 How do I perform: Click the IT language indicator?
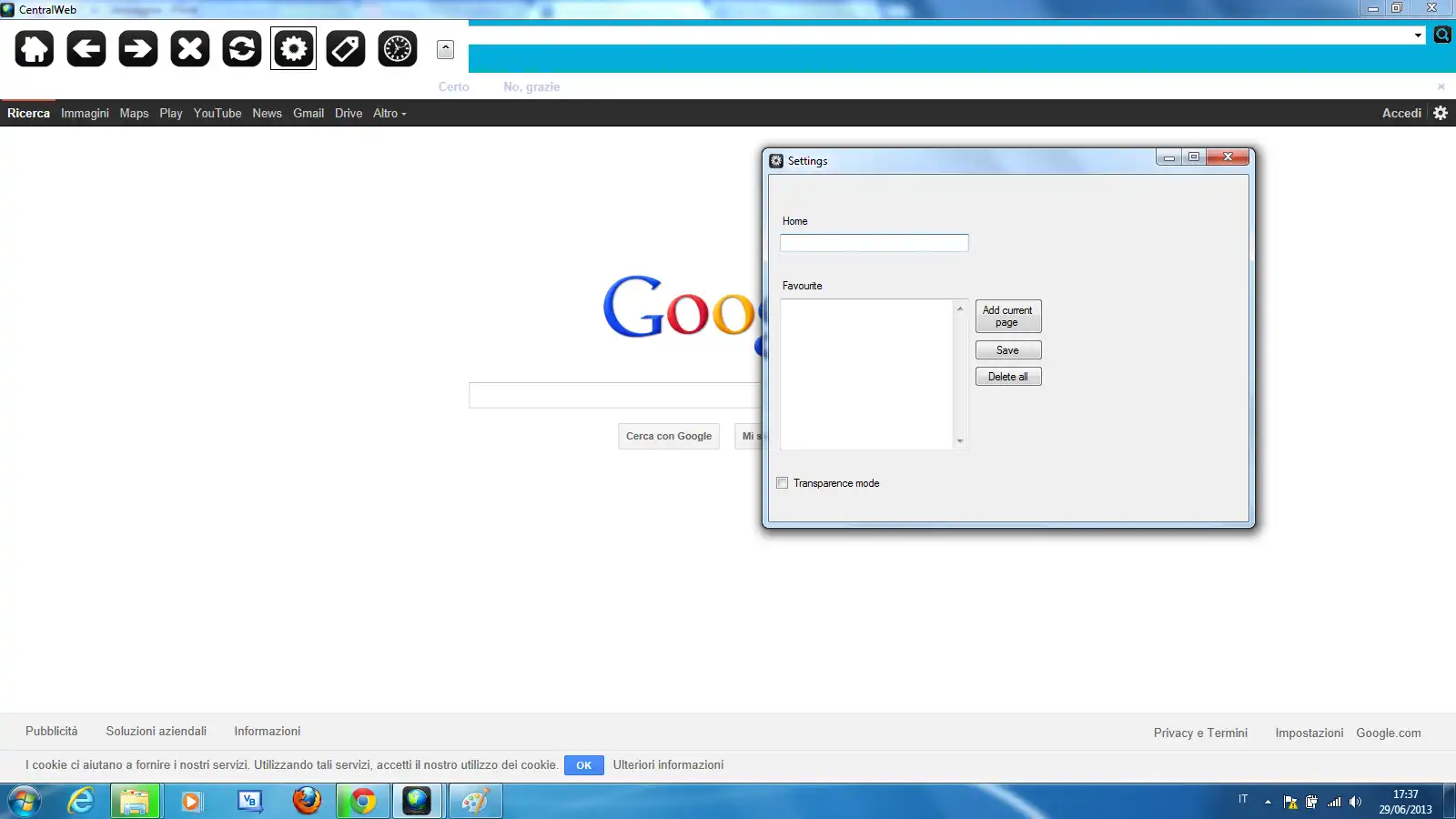click(x=1243, y=799)
